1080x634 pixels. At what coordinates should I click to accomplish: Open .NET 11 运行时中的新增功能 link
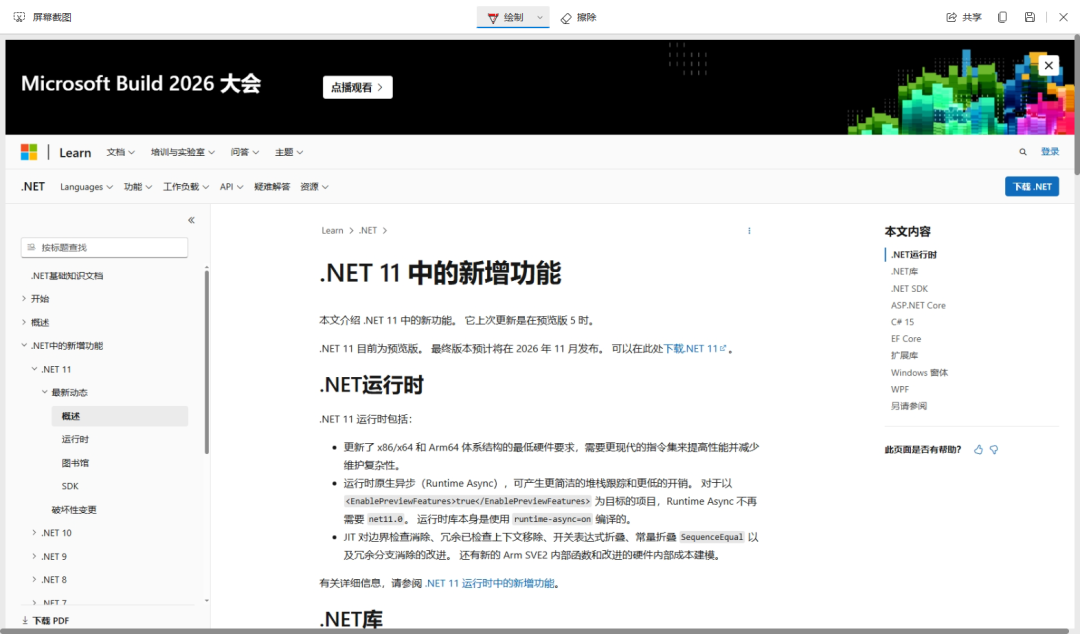(x=490, y=583)
